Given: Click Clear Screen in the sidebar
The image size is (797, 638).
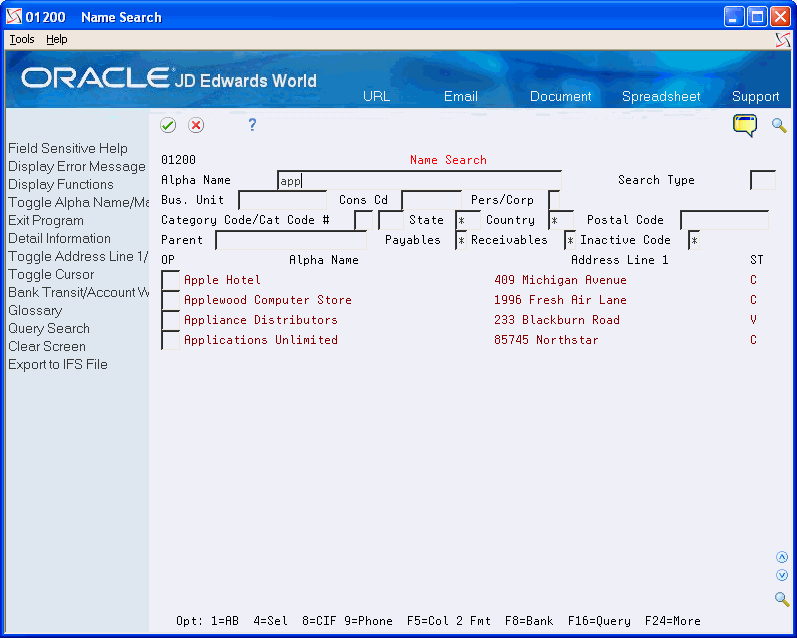Looking at the screenshot, I should (47, 346).
